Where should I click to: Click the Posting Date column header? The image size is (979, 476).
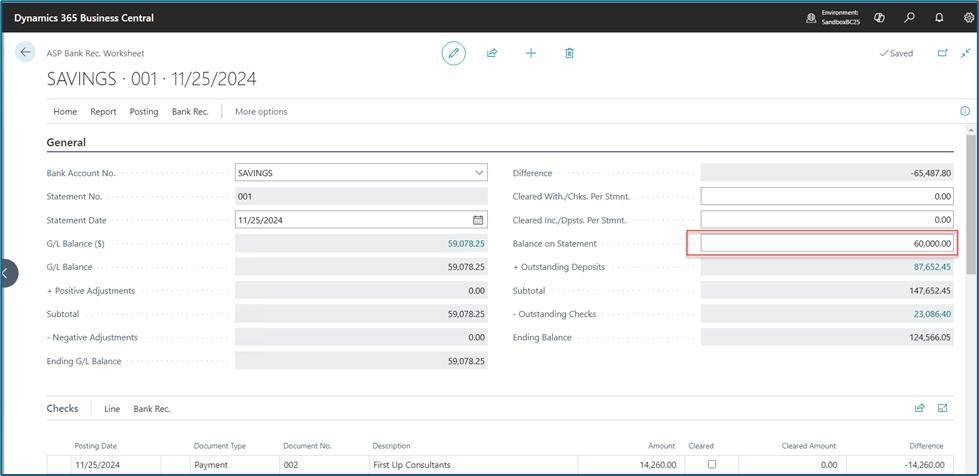click(96, 446)
